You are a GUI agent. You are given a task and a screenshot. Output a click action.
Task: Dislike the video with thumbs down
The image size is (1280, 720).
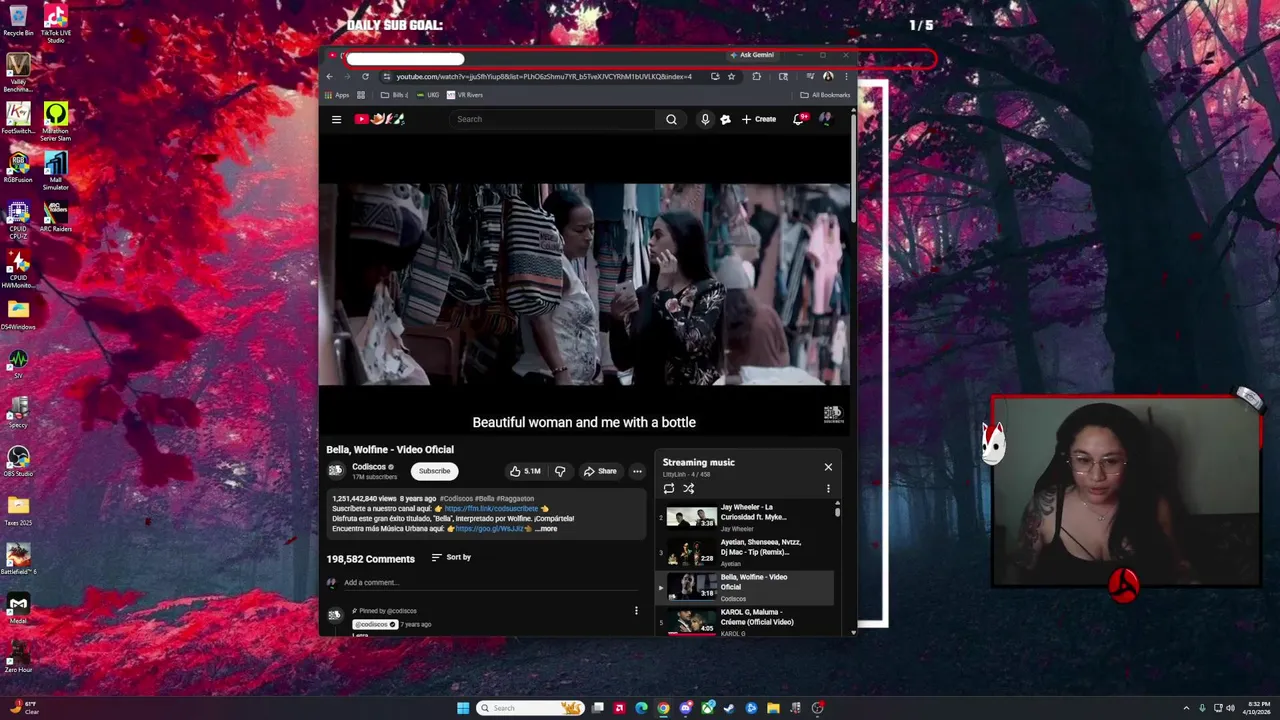click(560, 471)
